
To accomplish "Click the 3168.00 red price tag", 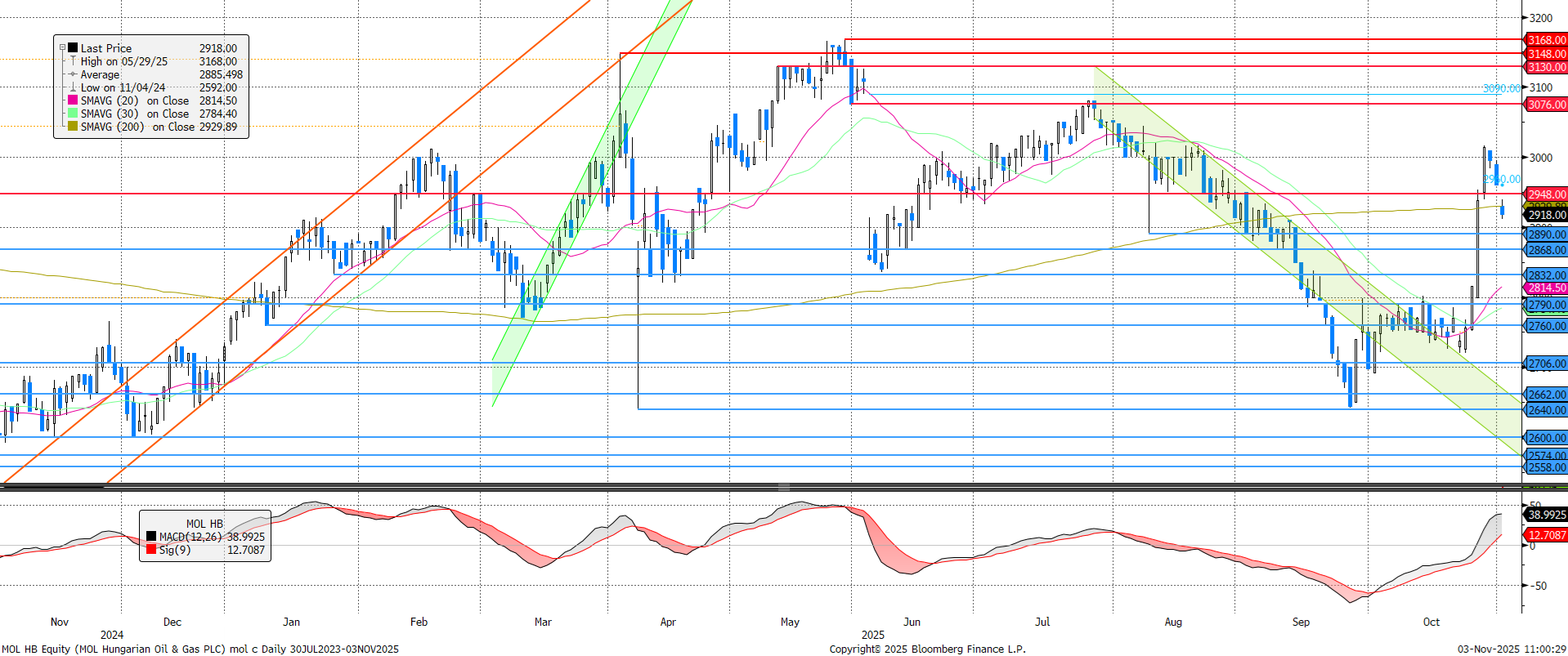I will point(1546,40).
